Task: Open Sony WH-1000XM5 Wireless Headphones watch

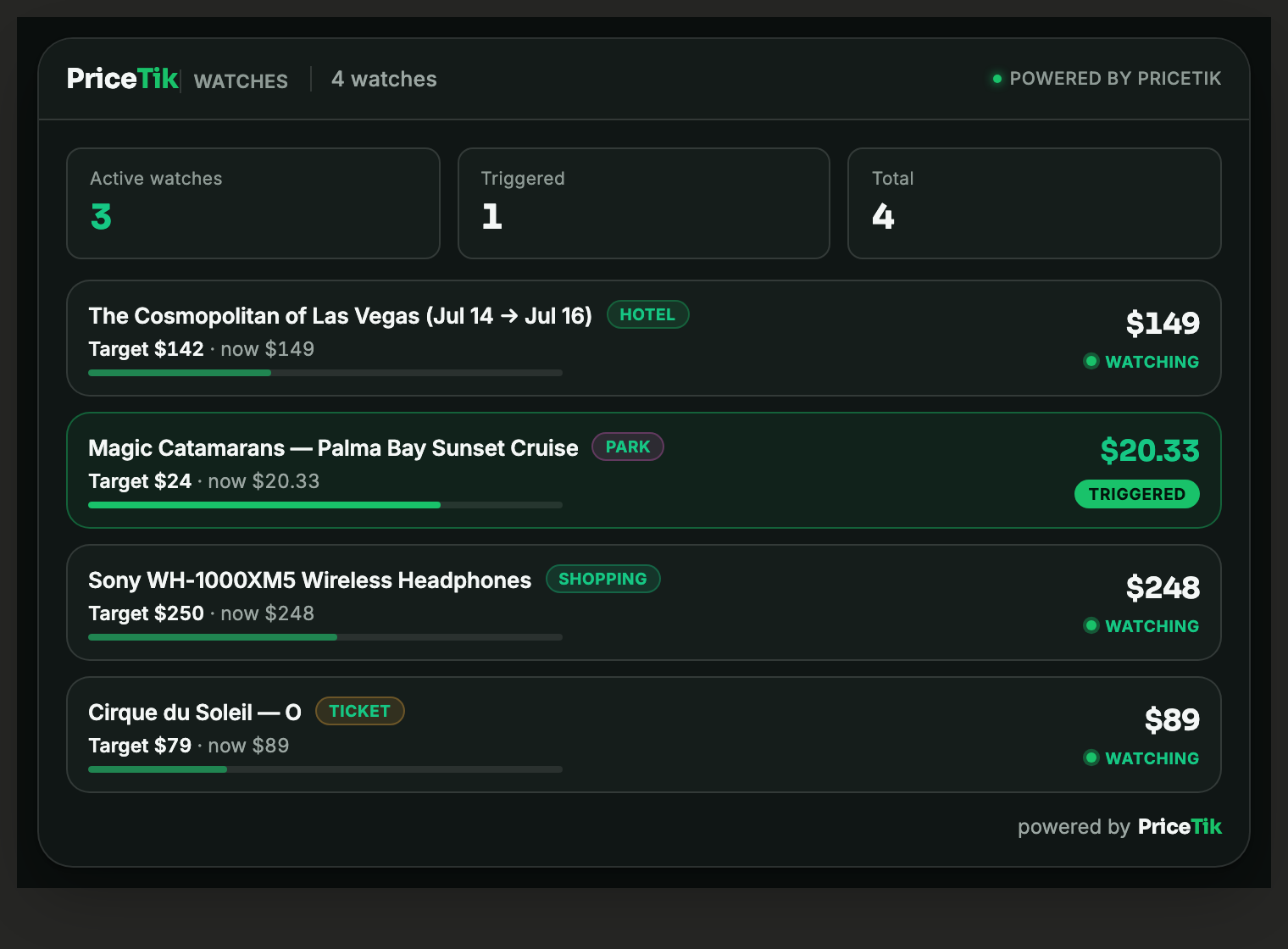Action: point(644,602)
